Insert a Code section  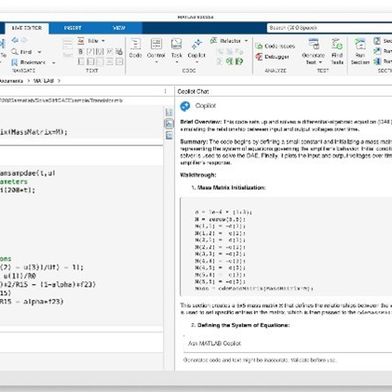tap(135, 49)
